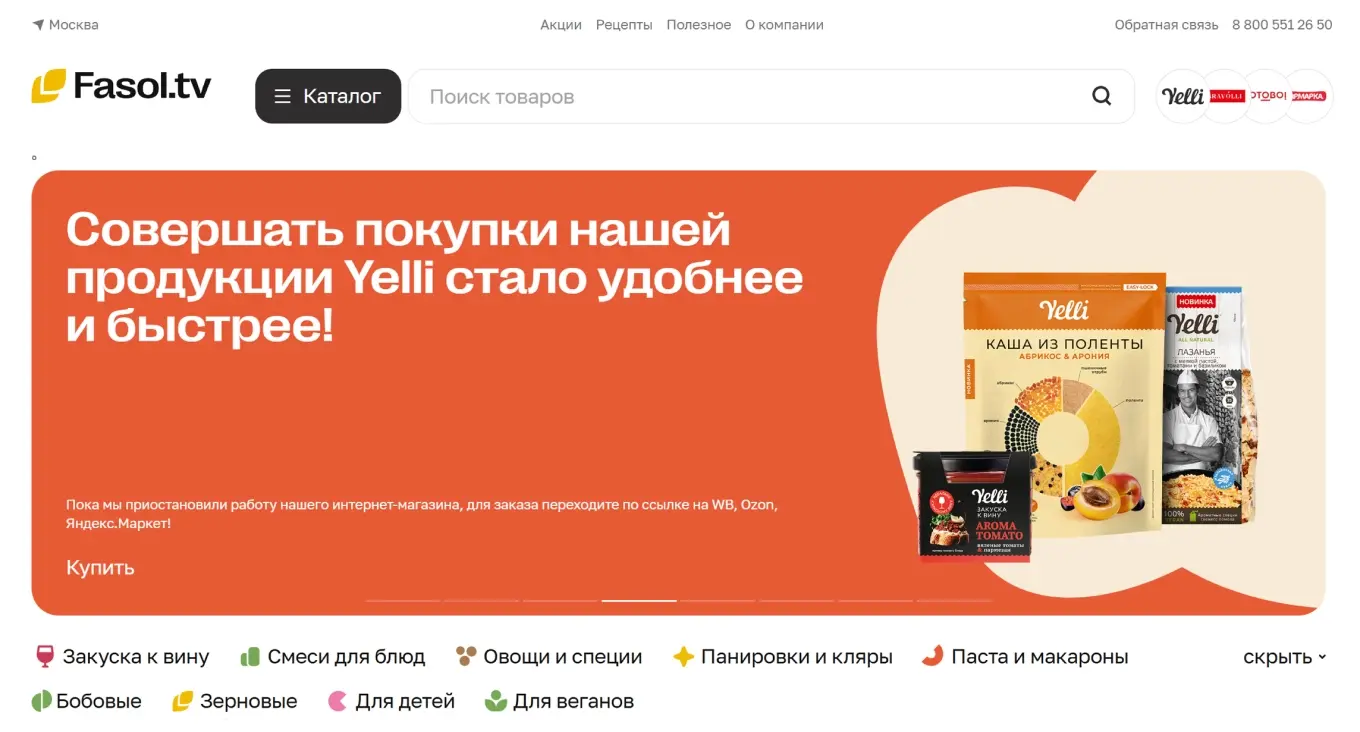Click the Fasol.tv leaf logo
This screenshot has height=732, width=1360.
(48, 86)
